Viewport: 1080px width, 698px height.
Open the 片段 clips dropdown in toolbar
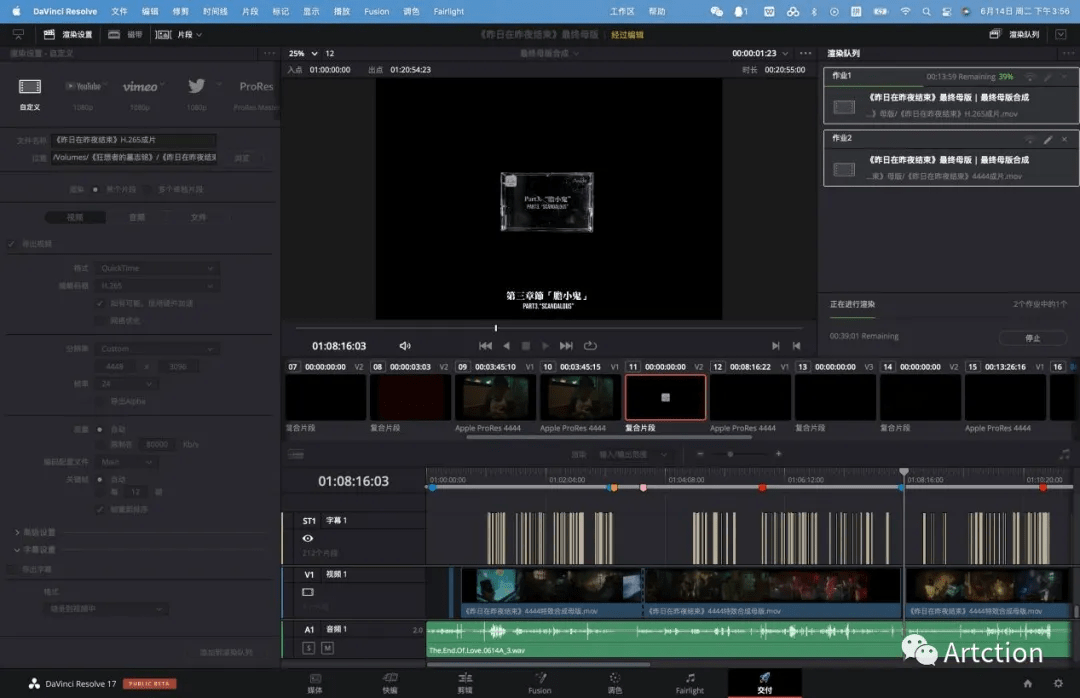180,34
